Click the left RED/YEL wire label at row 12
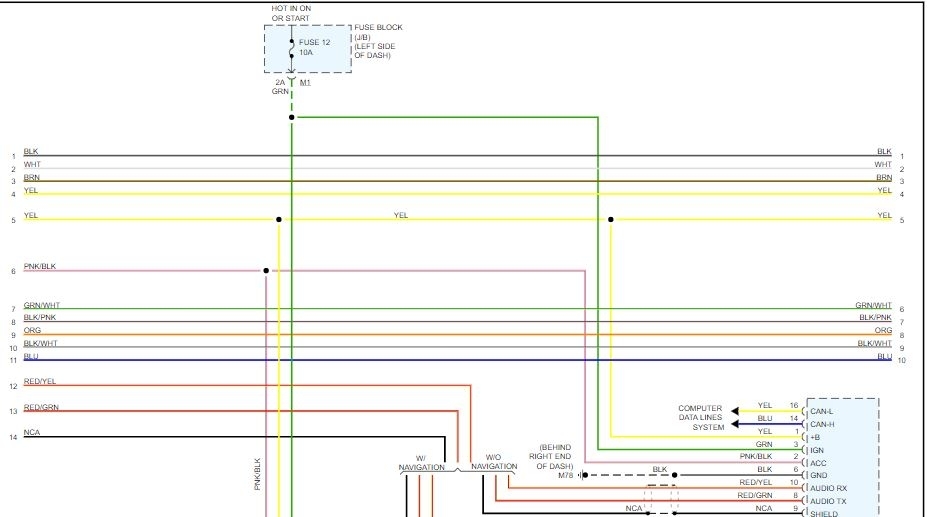Screen dimensions: 928x517 pos(40,382)
